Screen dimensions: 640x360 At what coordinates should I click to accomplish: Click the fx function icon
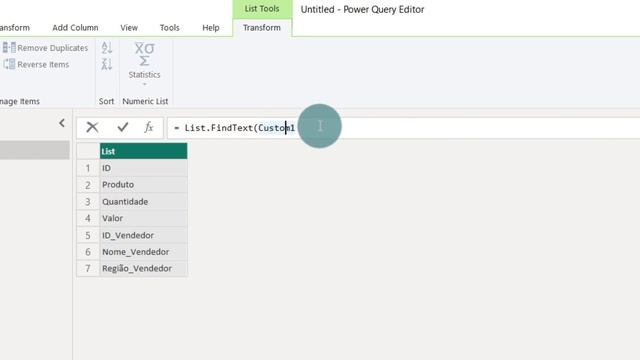(149, 127)
